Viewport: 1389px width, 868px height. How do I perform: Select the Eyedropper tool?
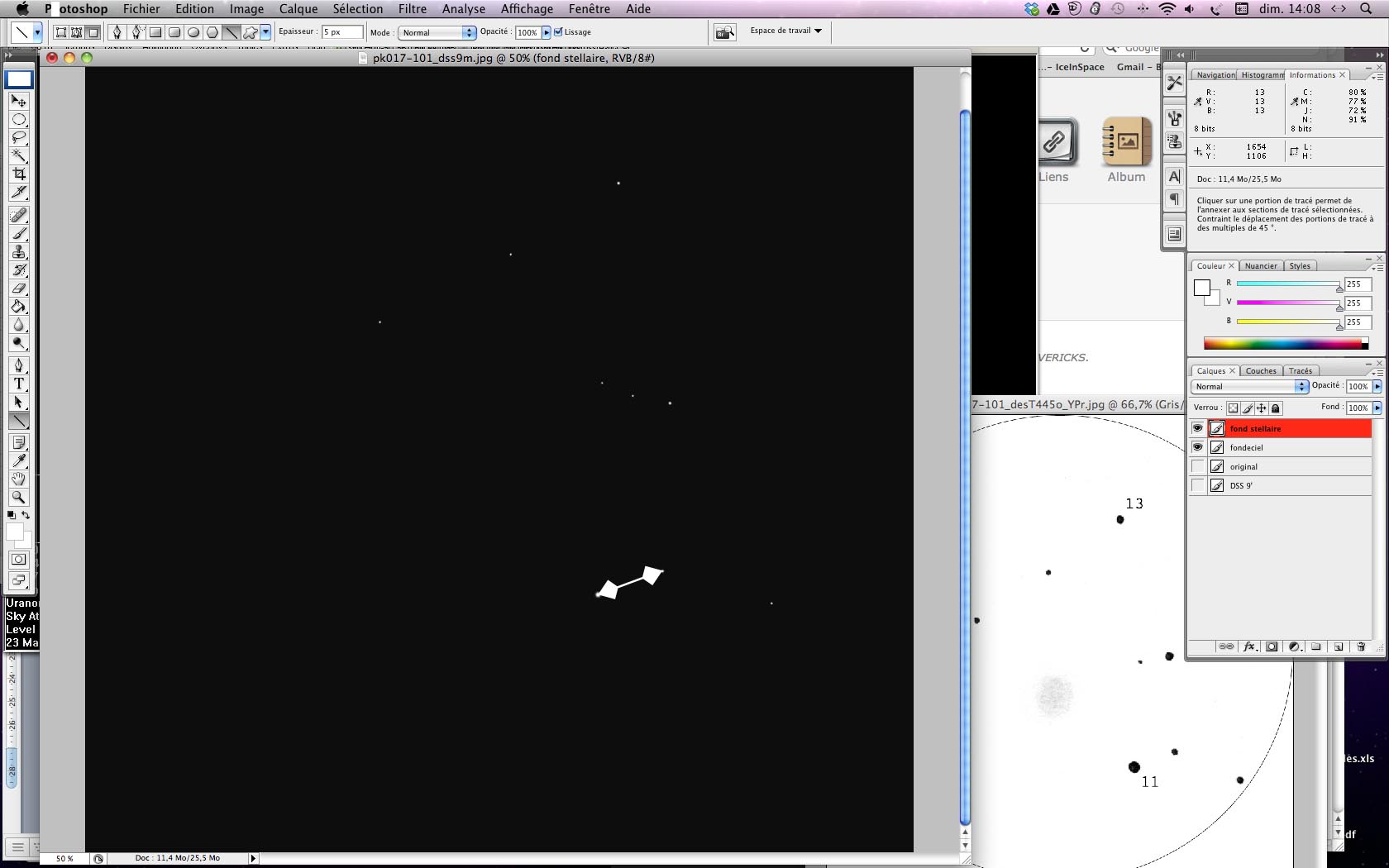click(18, 461)
